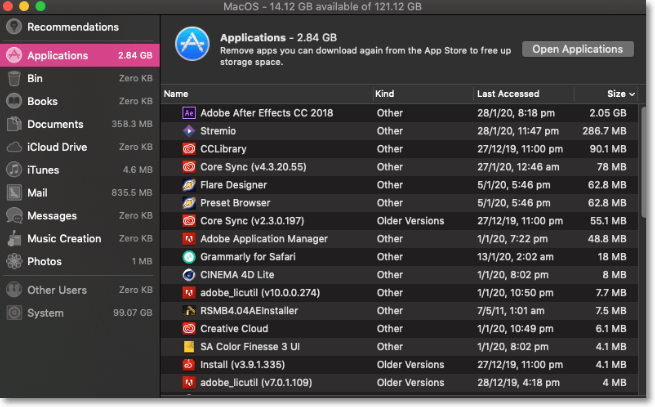Image resolution: width=655 pixels, height=407 pixels.
Task: Click the Recommendations lightbulb icon
Action: (x=14, y=27)
